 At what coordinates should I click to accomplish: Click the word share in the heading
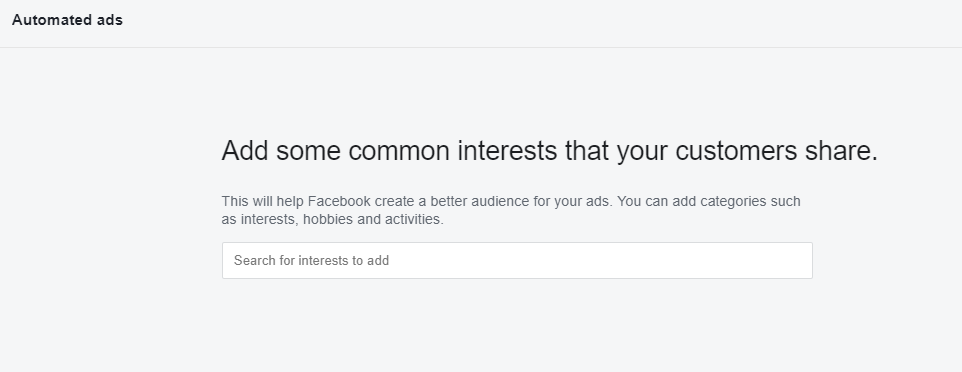click(x=841, y=150)
